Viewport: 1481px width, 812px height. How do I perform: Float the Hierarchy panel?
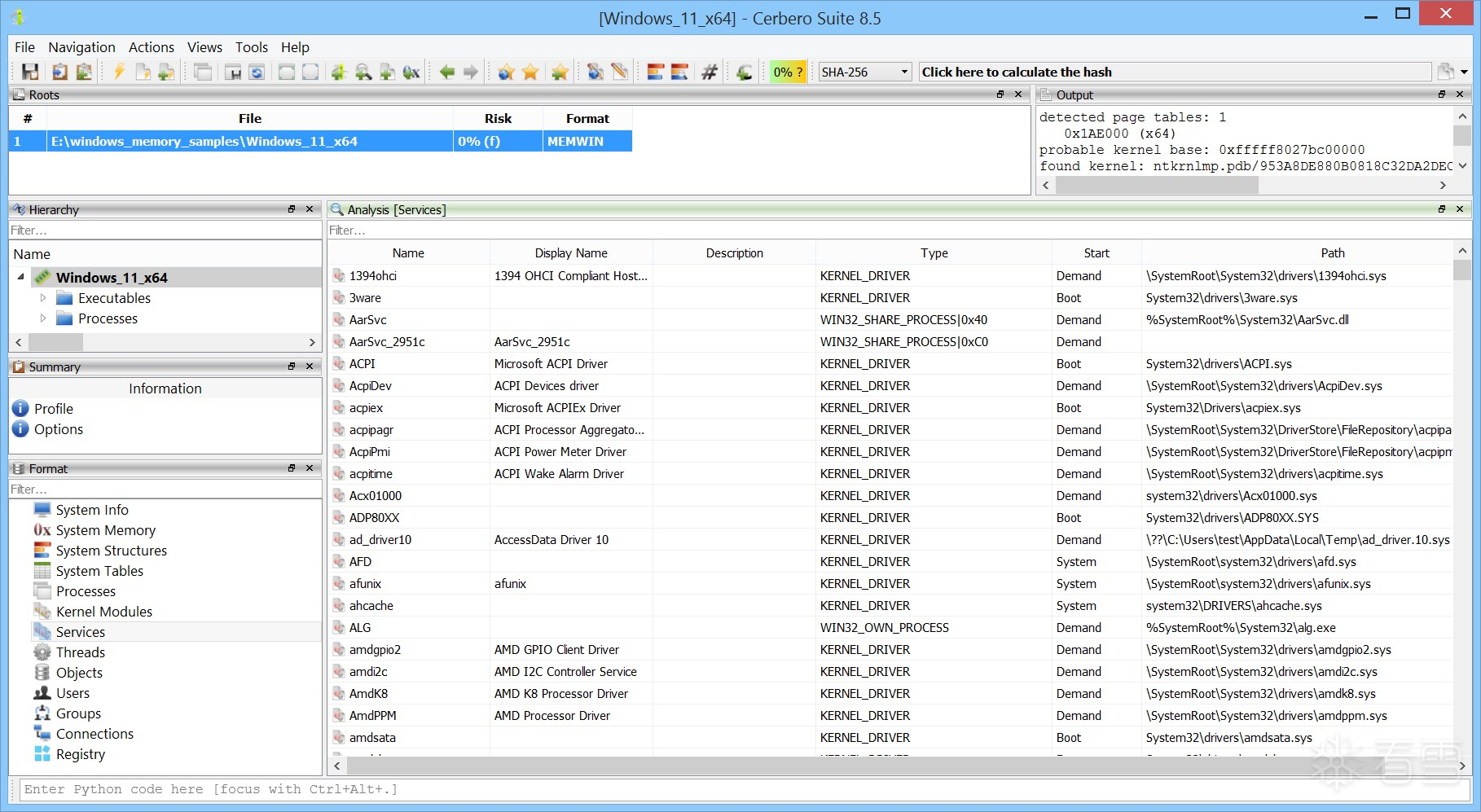pyautogui.click(x=292, y=209)
